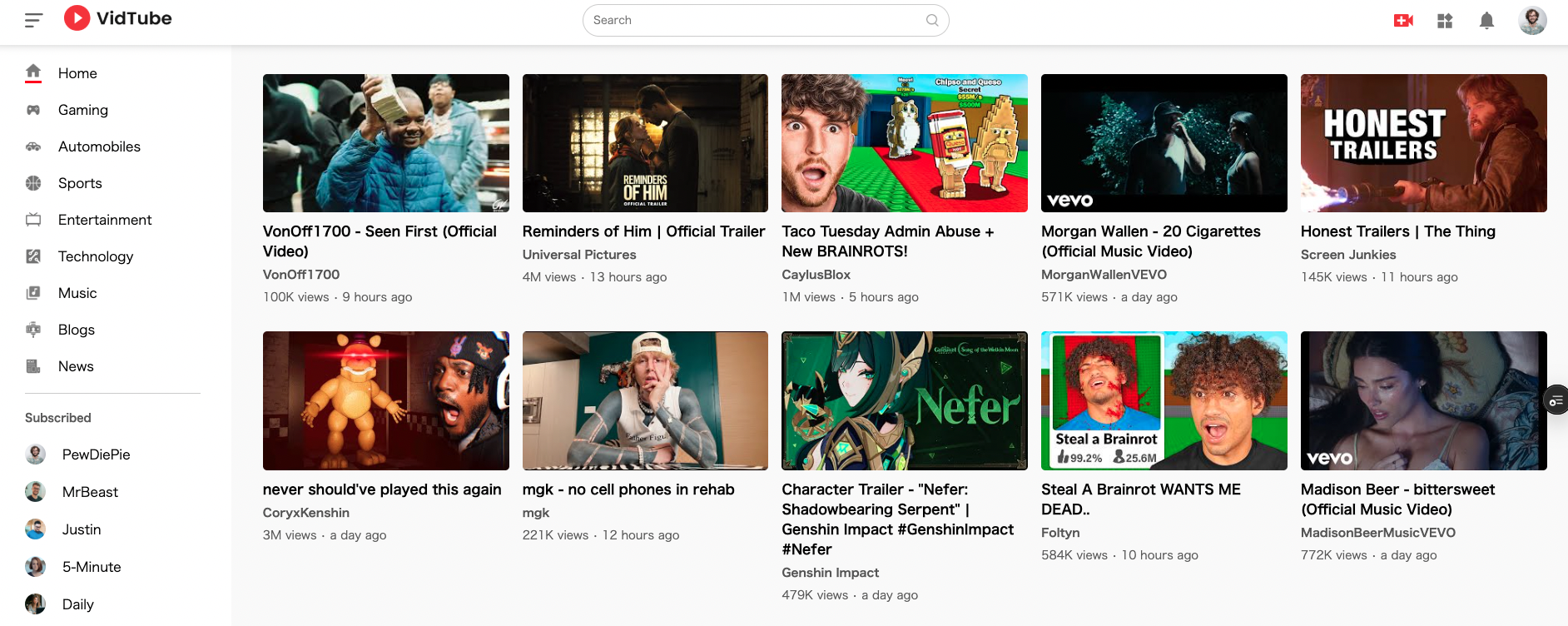Open the News section
Viewport: 1568px width, 626px height.
click(76, 366)
